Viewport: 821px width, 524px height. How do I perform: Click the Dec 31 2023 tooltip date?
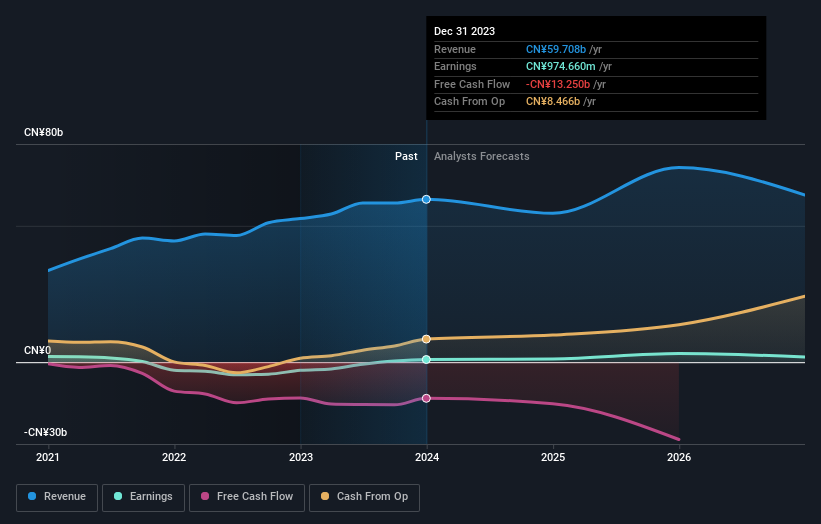point(464,31)
